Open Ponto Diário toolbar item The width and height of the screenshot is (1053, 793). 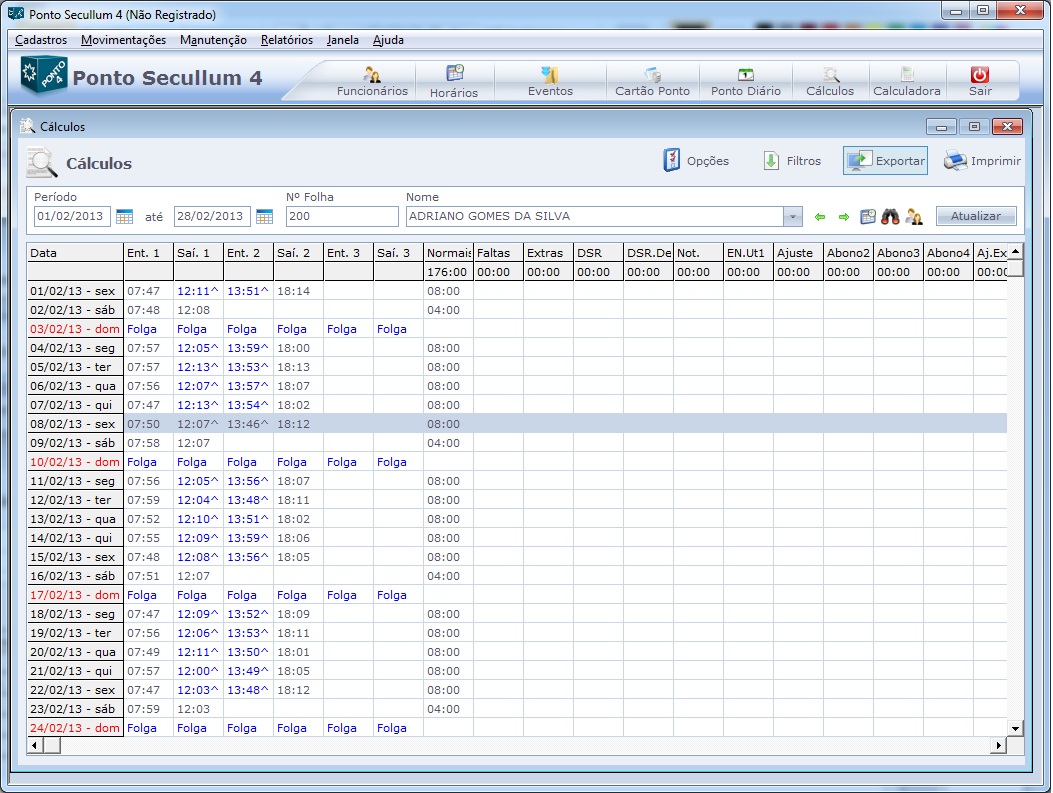click(745, 82)
